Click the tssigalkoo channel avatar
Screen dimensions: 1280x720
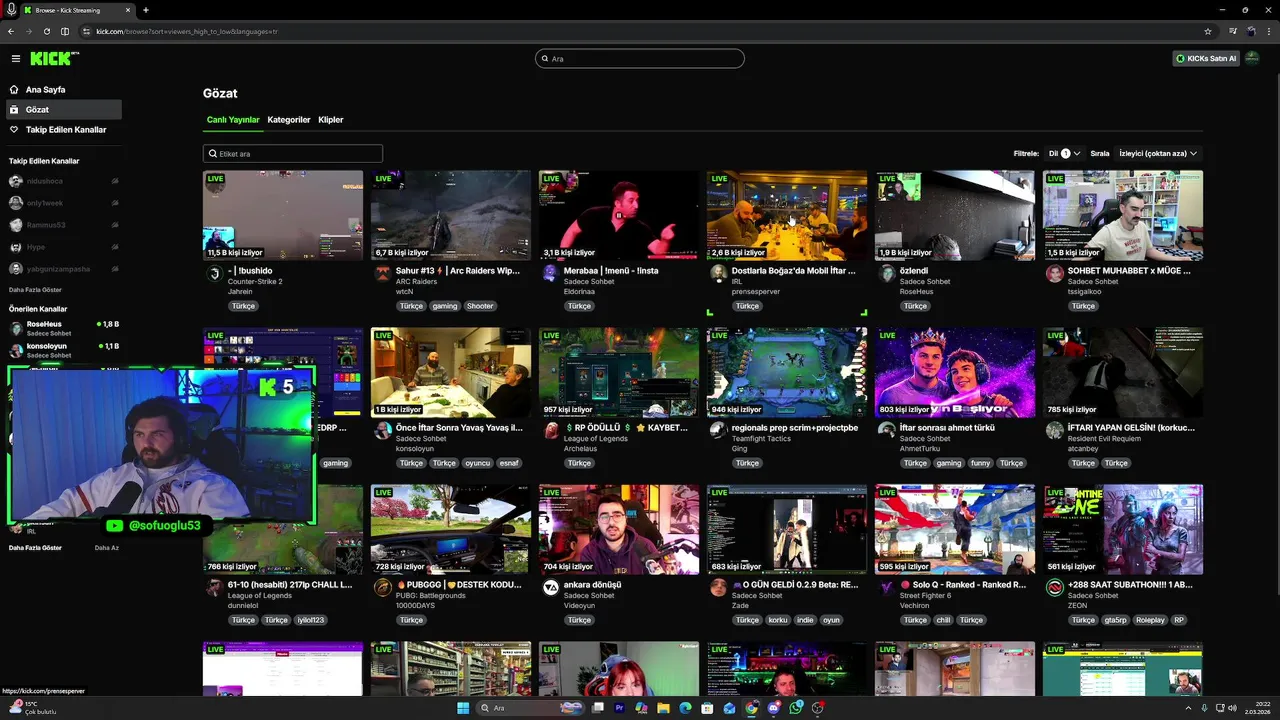(x=1054, y=274)
